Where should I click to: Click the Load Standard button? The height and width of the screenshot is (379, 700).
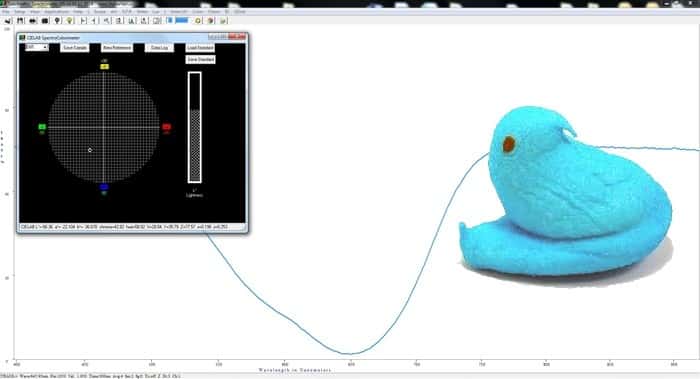(200, 48)
